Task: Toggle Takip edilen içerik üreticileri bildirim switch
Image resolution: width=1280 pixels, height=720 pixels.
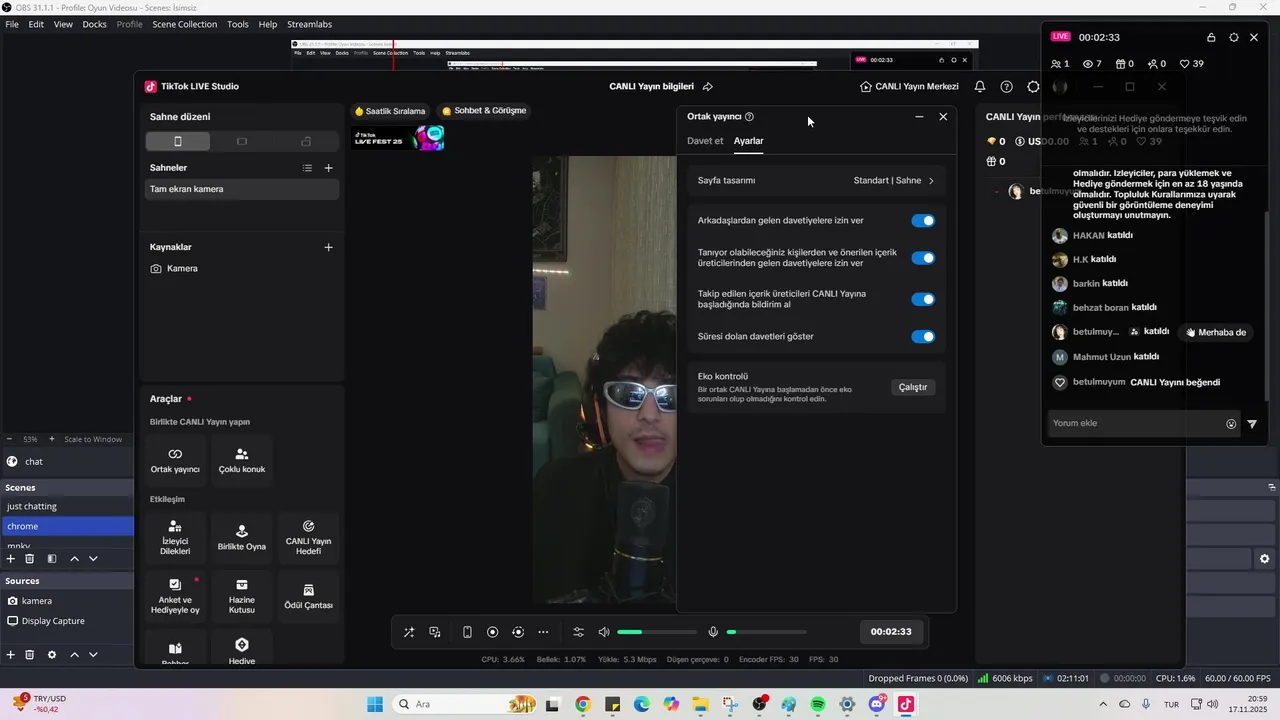Action: click(x=923, y=299)
